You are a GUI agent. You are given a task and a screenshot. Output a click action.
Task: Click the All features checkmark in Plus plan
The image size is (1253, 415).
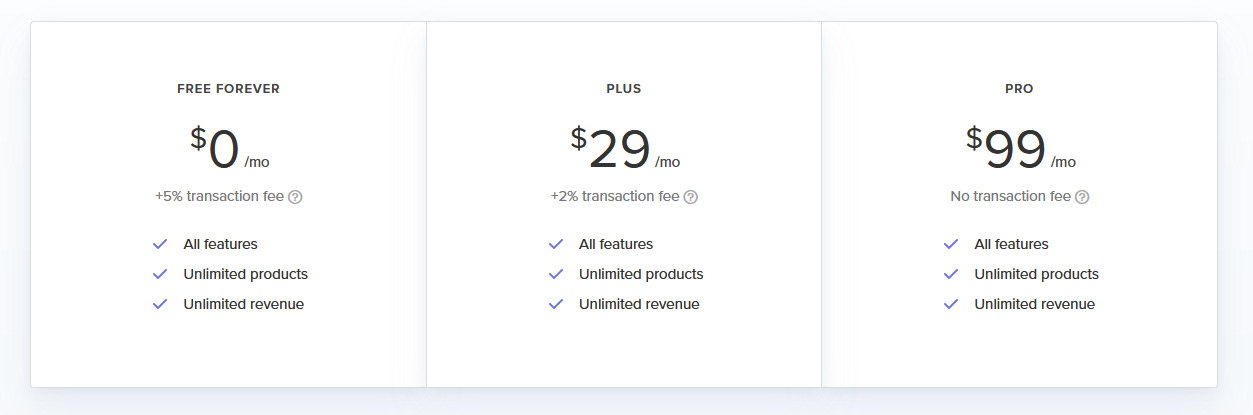(x=556, y=244)
